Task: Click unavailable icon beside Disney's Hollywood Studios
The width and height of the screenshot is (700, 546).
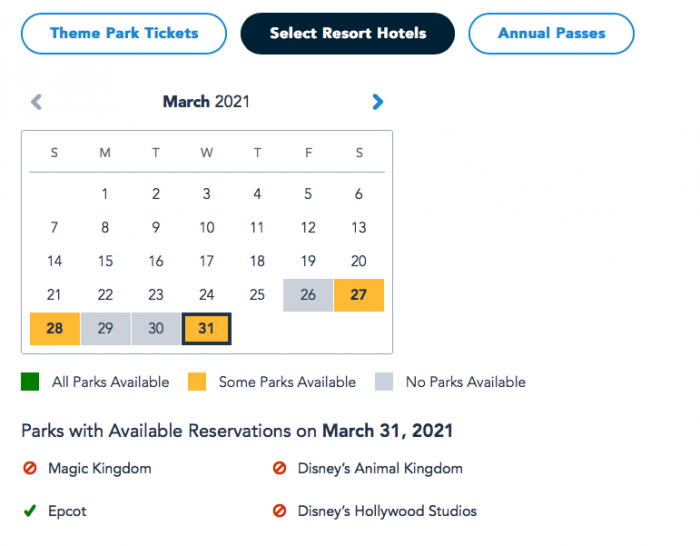Action: (279, 511)
